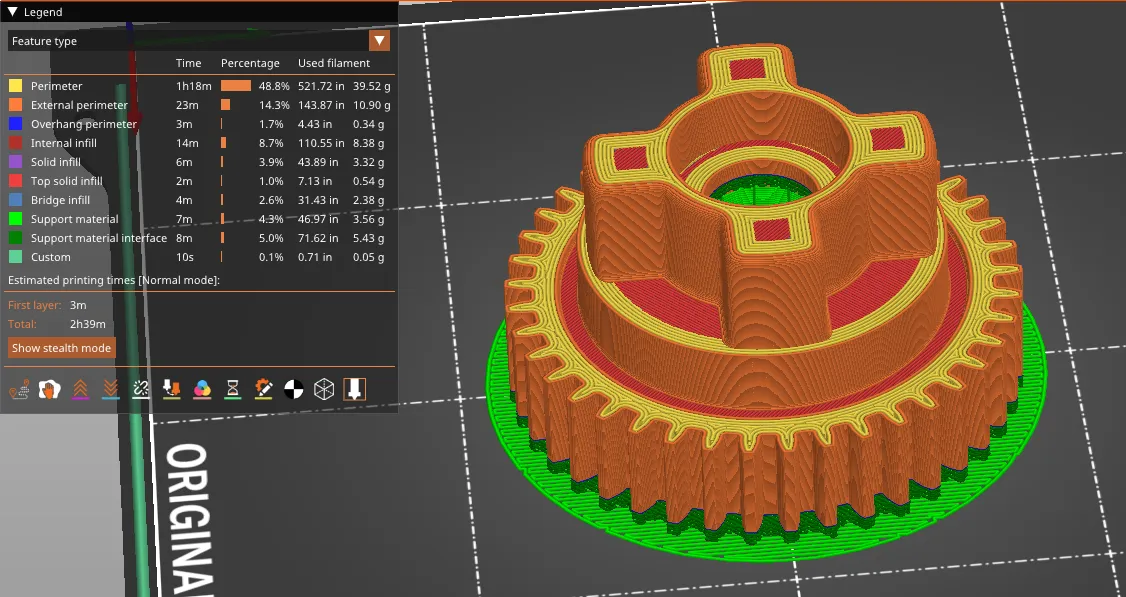The width and height of the screenshot is (1126, 597).
Task: Show seams on the print preview
Action: (140, 388)
